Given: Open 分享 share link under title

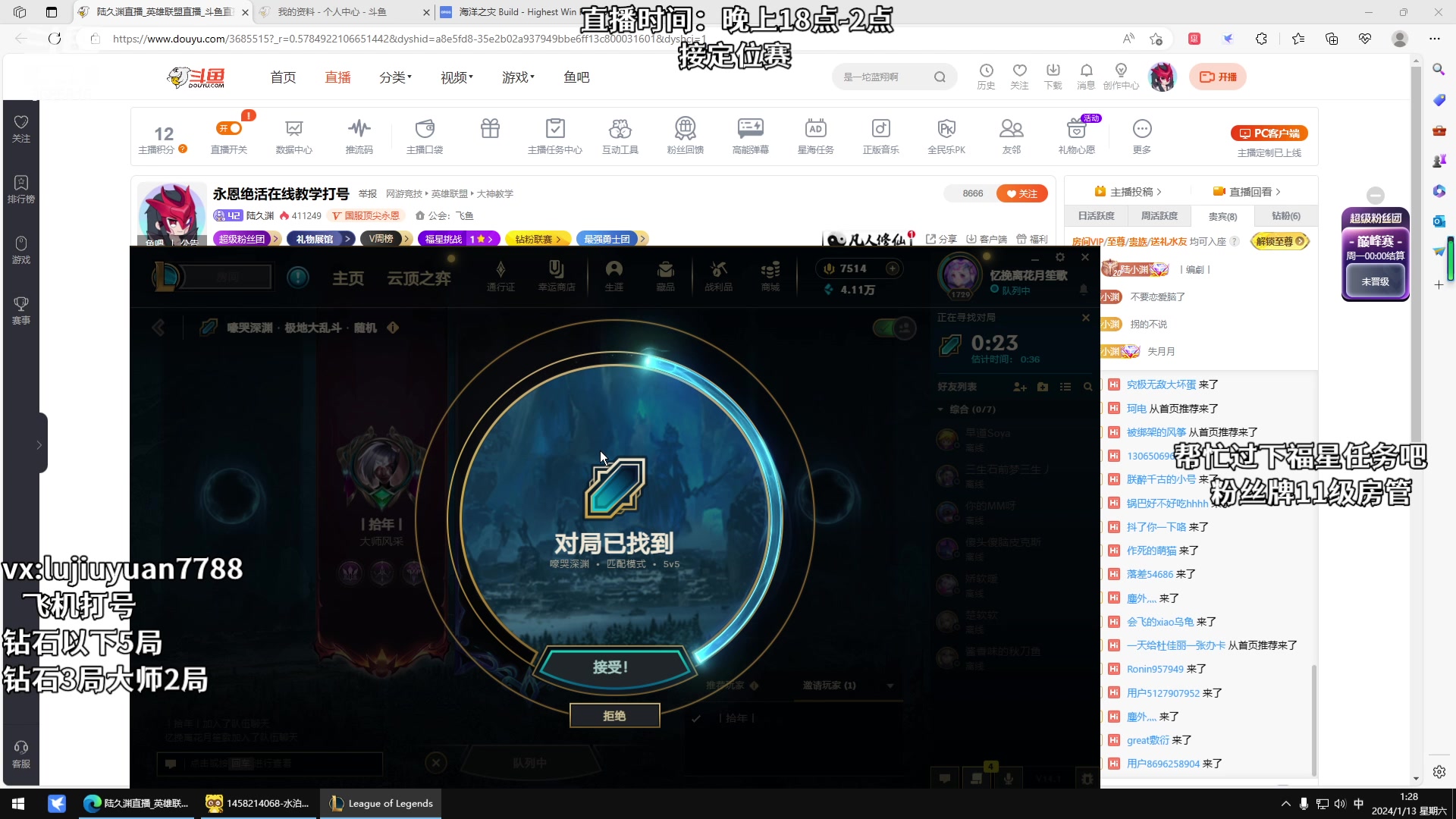Looking at the screenshot, I should (941, 239).
